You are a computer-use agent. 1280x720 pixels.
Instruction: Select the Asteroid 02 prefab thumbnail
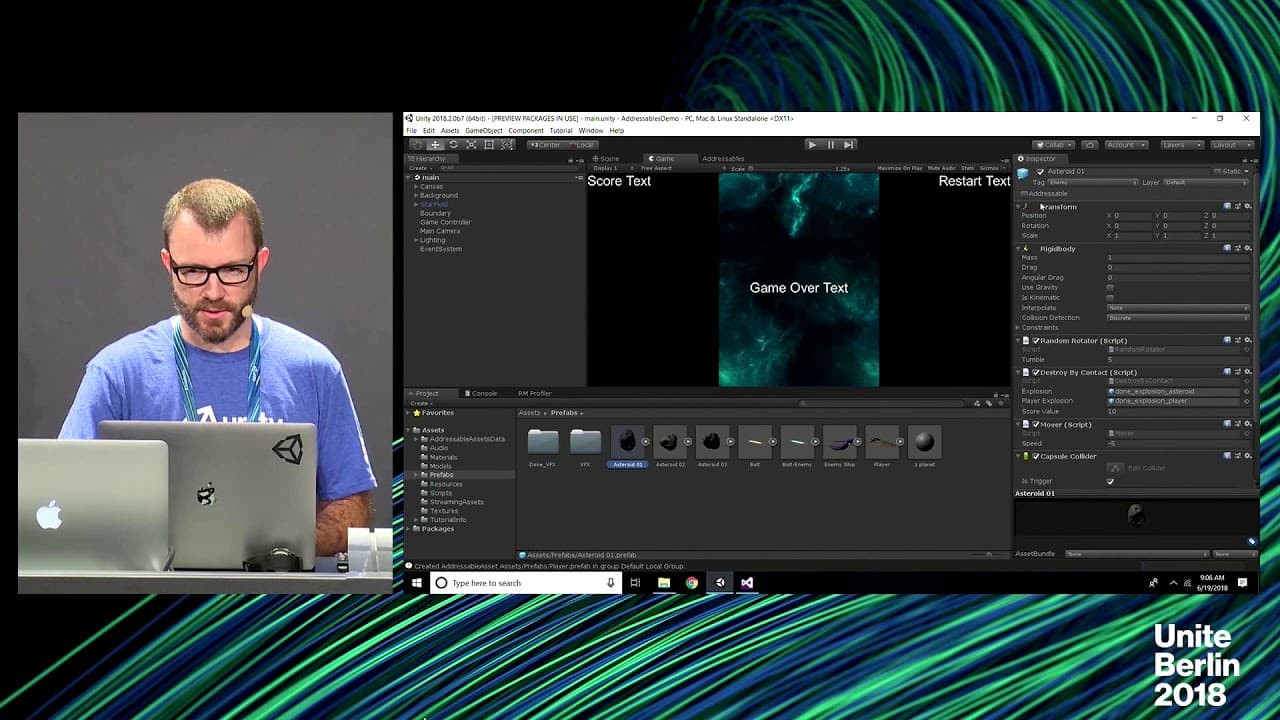[x=669, y=442]
